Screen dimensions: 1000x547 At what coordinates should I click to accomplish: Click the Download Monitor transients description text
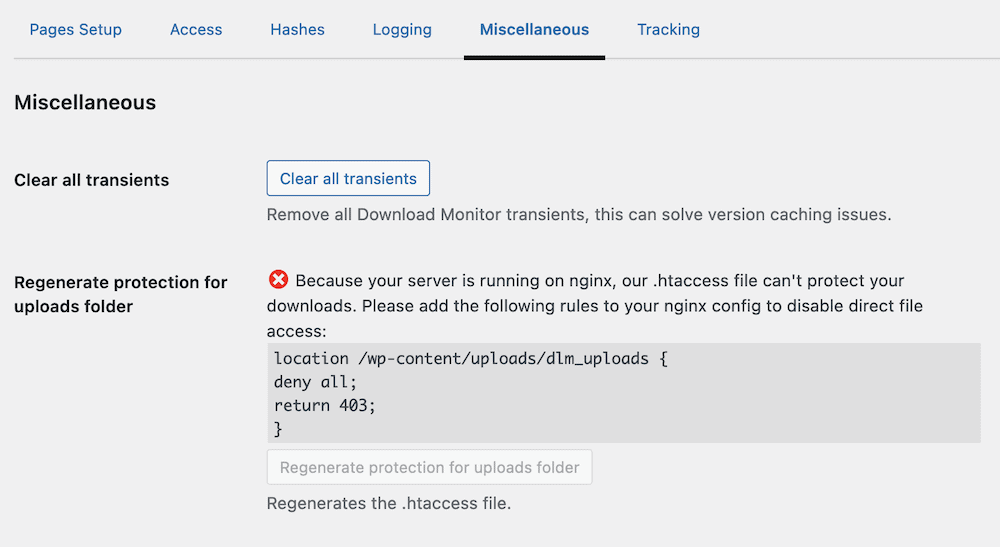click(578, 214)
